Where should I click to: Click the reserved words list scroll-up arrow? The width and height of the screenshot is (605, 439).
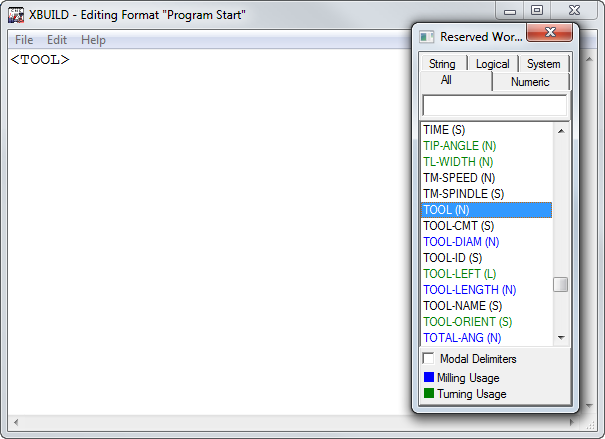[561, 131]
